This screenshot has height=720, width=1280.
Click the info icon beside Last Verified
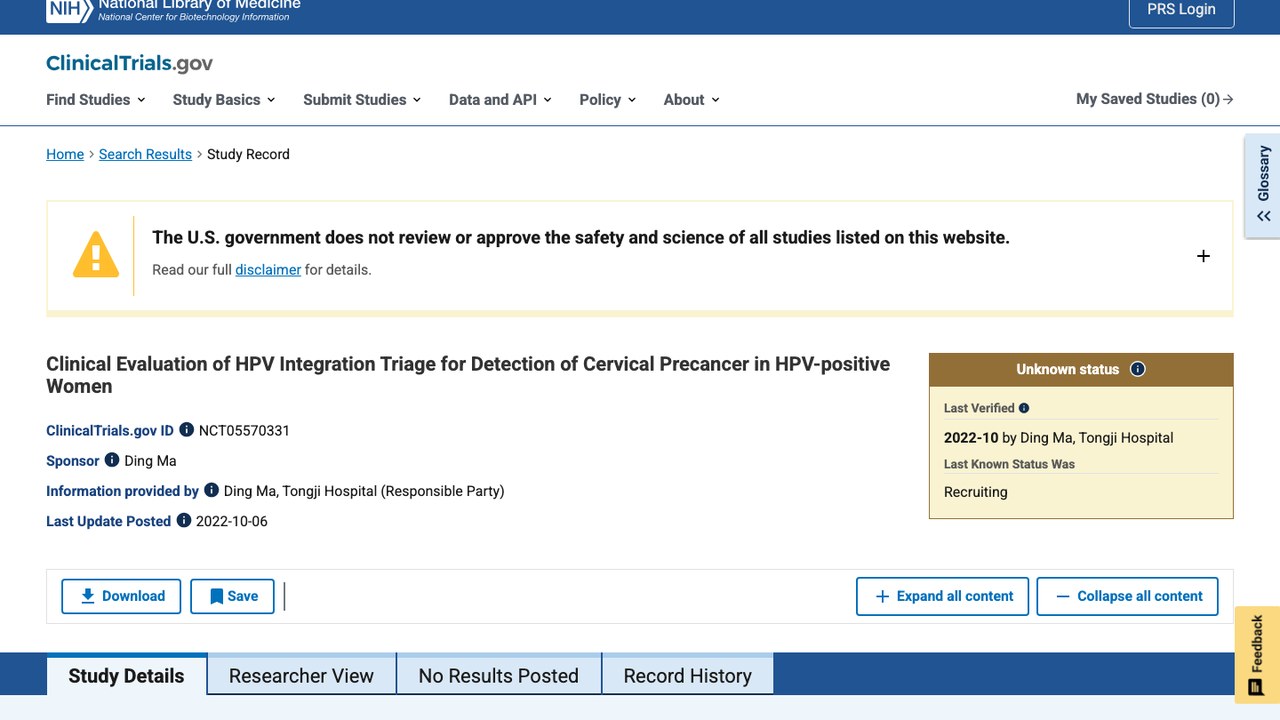tap(1024, 408)
